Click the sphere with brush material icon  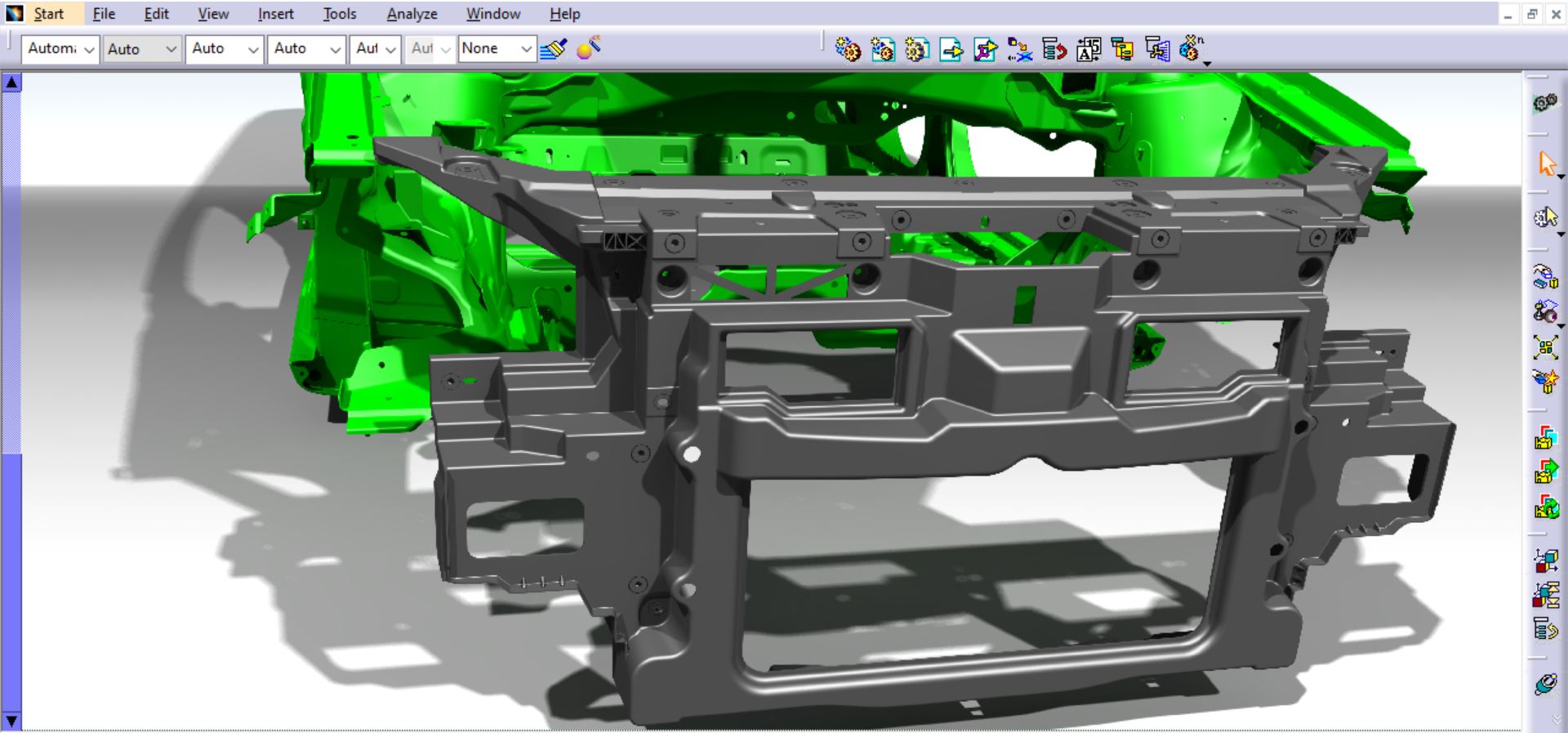[588, 48]
